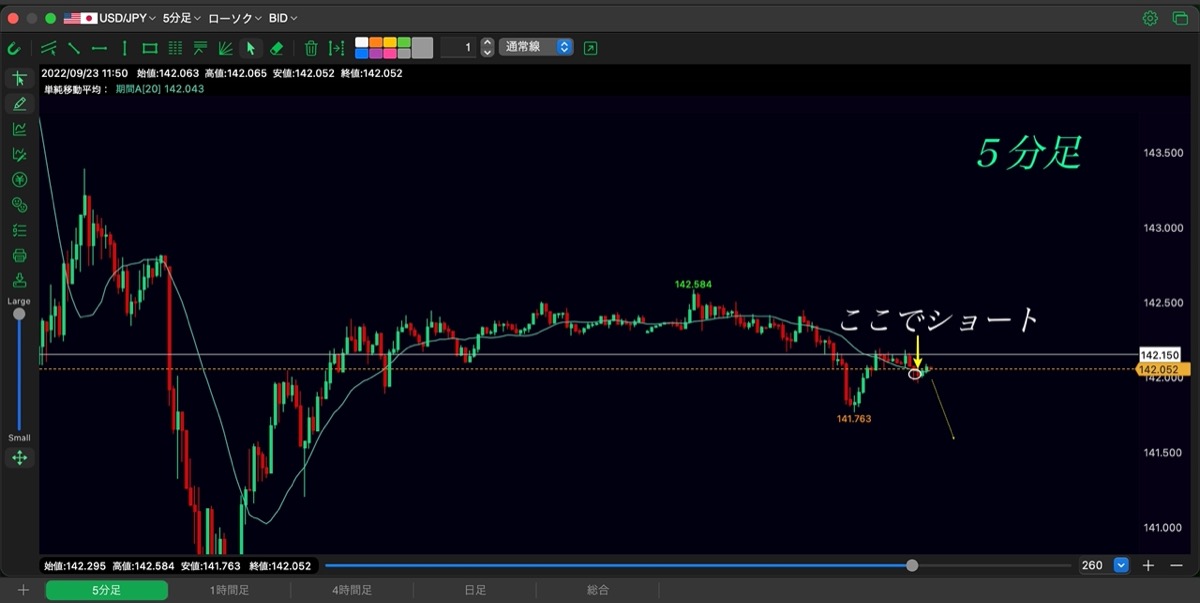Click the download icon in sidebar
Screen dimensions: 1200x603
(x=19, y=280)
